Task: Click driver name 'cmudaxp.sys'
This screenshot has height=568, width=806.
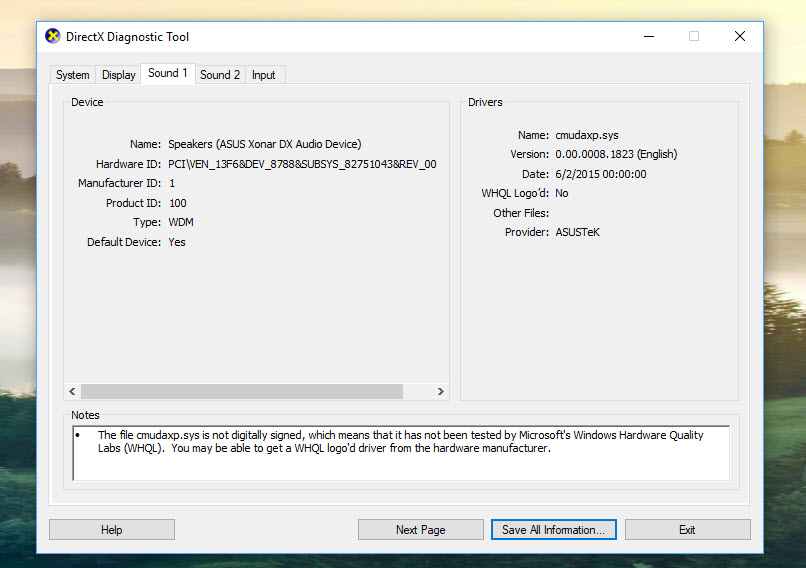Action: click(587, 135)
